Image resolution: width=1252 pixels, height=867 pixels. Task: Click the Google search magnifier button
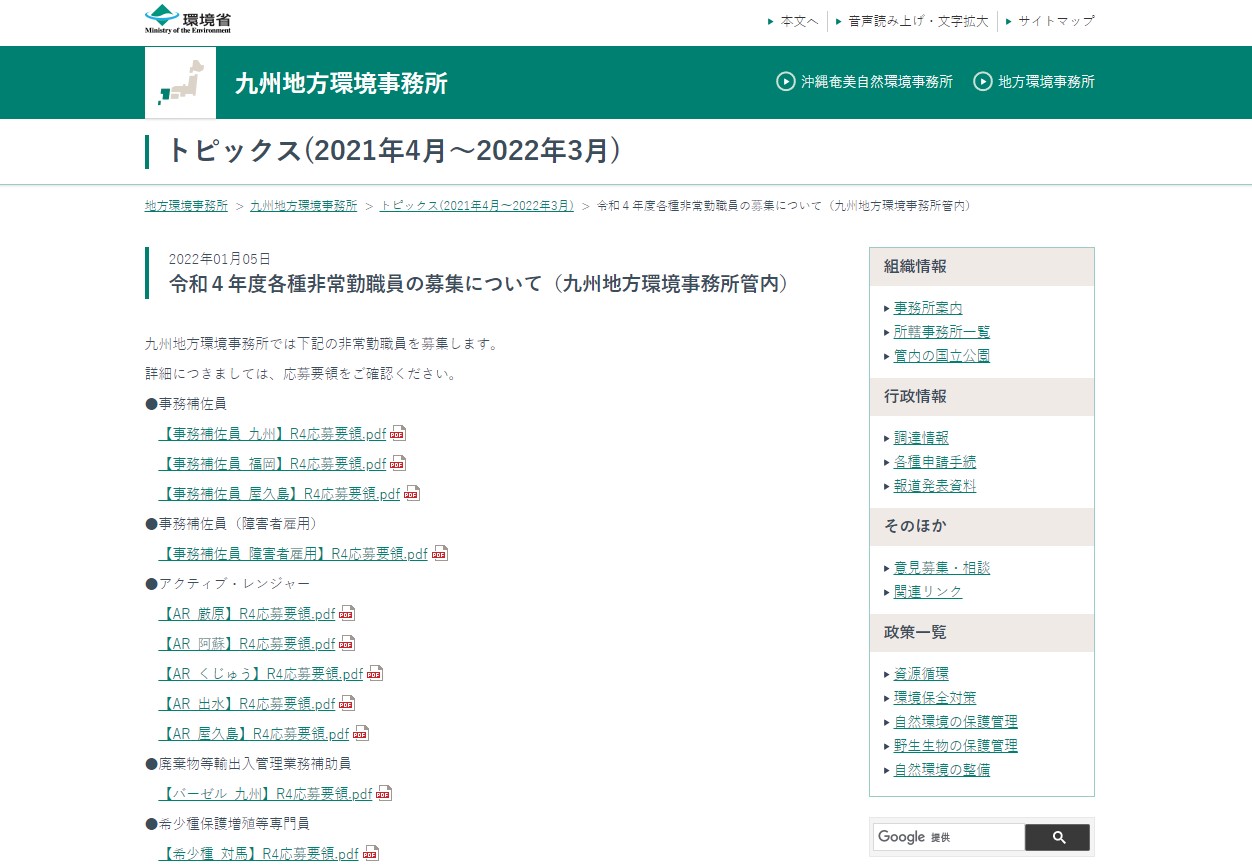click(1057, 837)
